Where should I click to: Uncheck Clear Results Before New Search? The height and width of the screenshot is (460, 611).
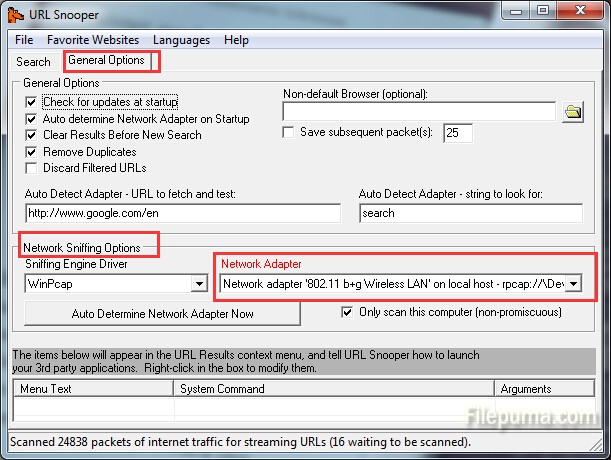(30, 135)
